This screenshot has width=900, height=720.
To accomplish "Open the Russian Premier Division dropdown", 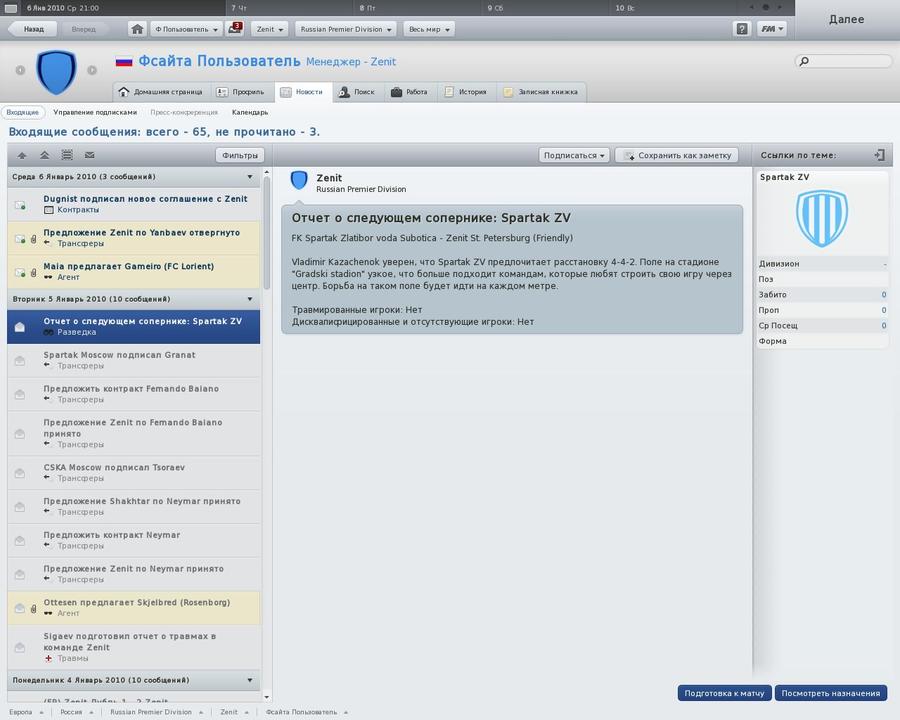I will click(347, 29).
